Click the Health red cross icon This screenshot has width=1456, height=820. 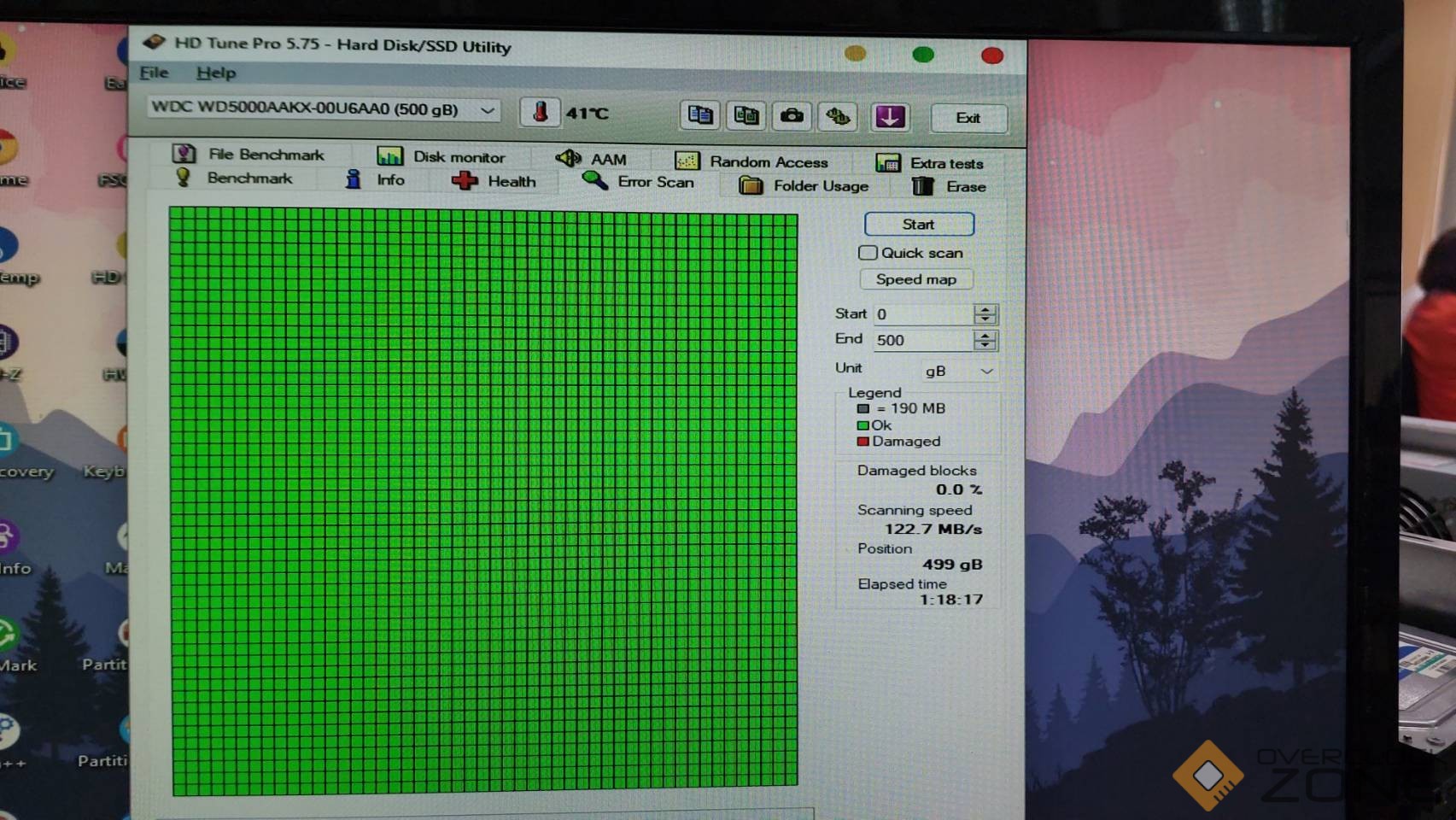tap(465, 180)
